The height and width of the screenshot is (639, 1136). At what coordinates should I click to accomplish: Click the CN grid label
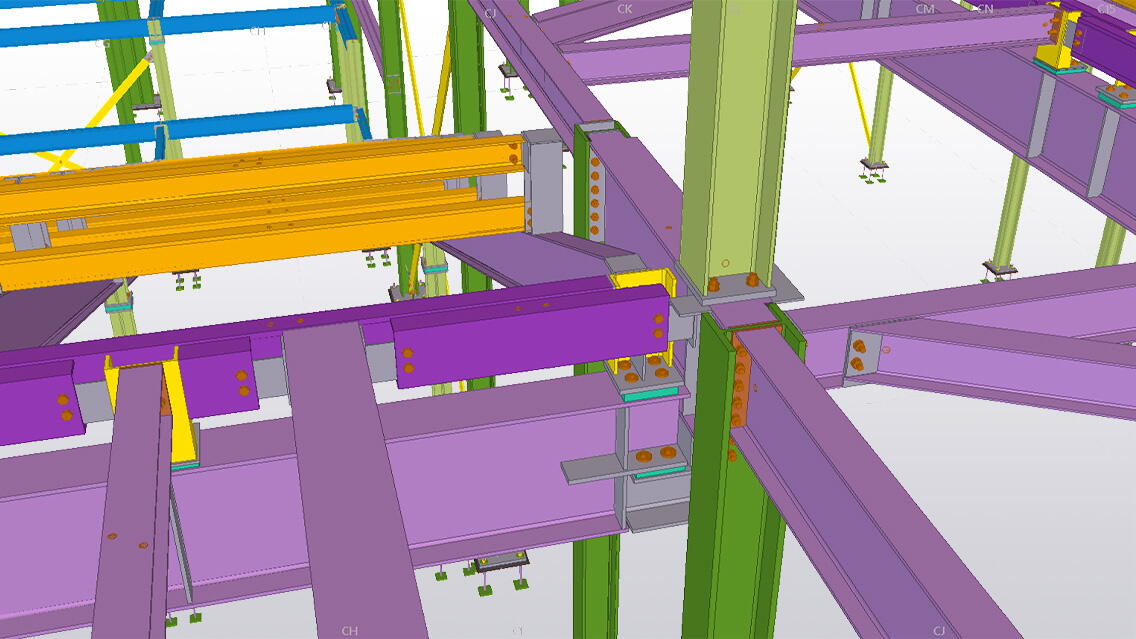tap(985, 9)
